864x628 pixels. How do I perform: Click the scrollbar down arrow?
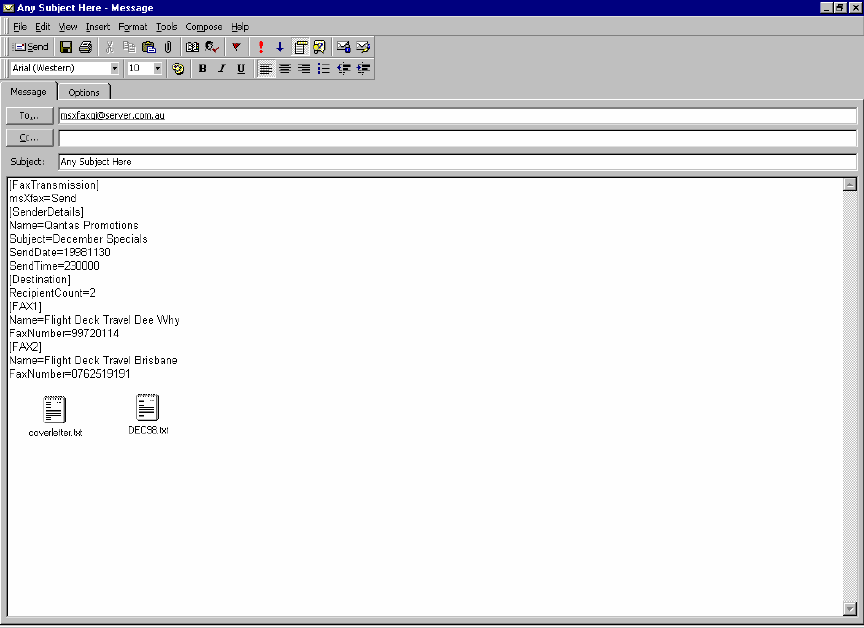[850, 609]
